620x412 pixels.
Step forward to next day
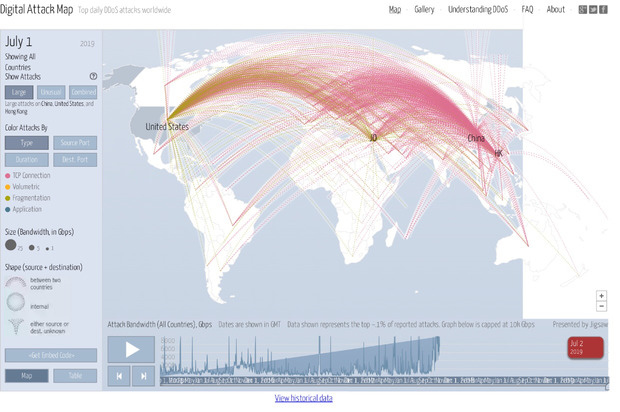point(144,376)
